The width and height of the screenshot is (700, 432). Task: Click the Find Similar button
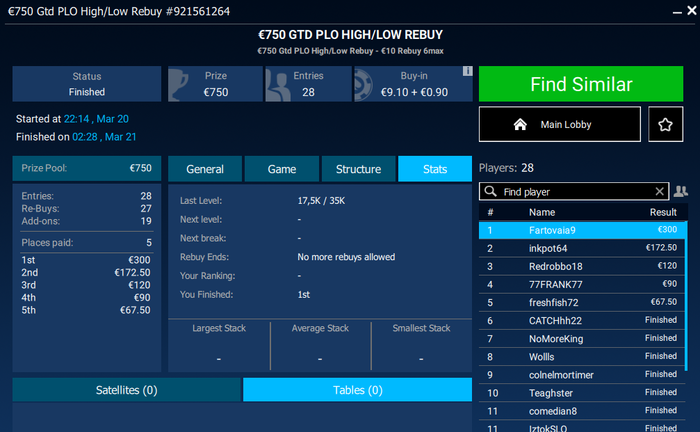[x=581, y=84]
